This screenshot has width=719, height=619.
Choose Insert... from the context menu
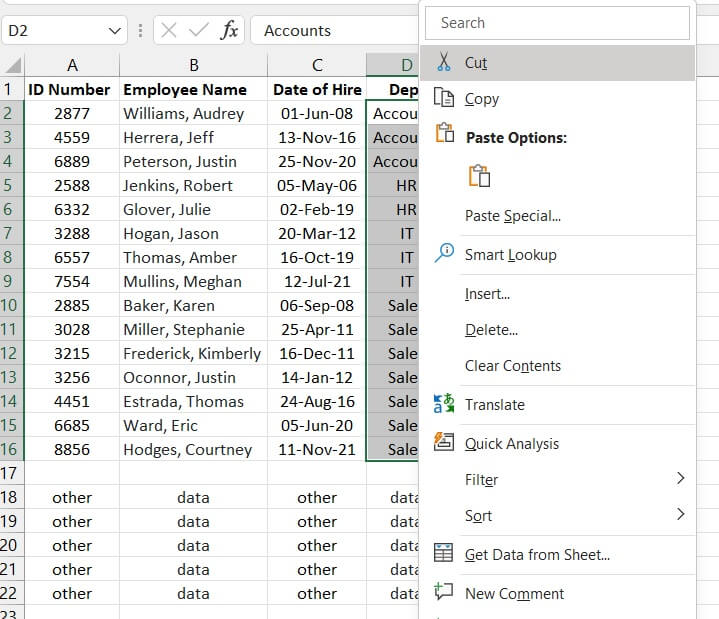click(487, 294)
